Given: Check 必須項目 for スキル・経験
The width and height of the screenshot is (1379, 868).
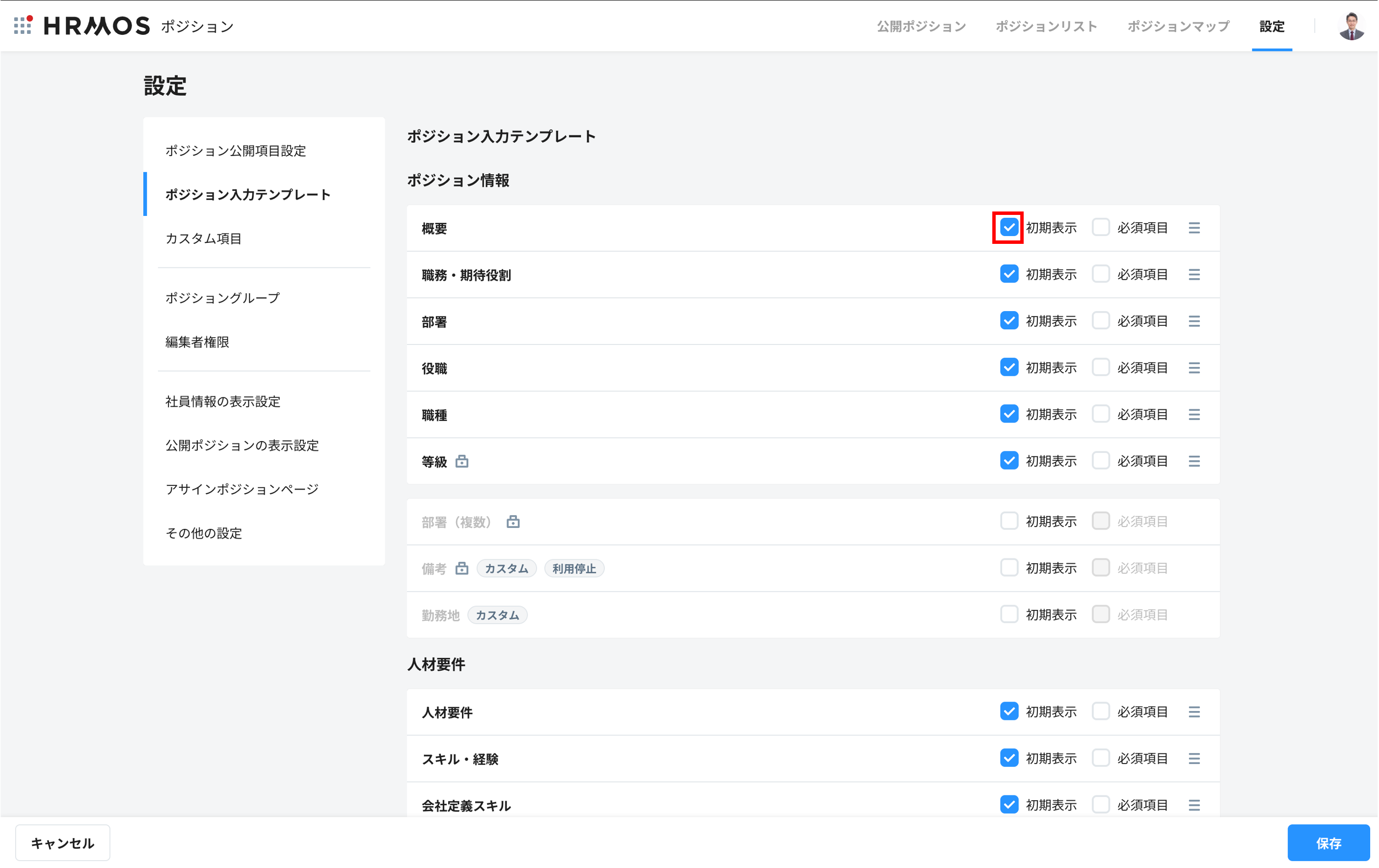Looking at the screenshot, I should [1101, 758].
